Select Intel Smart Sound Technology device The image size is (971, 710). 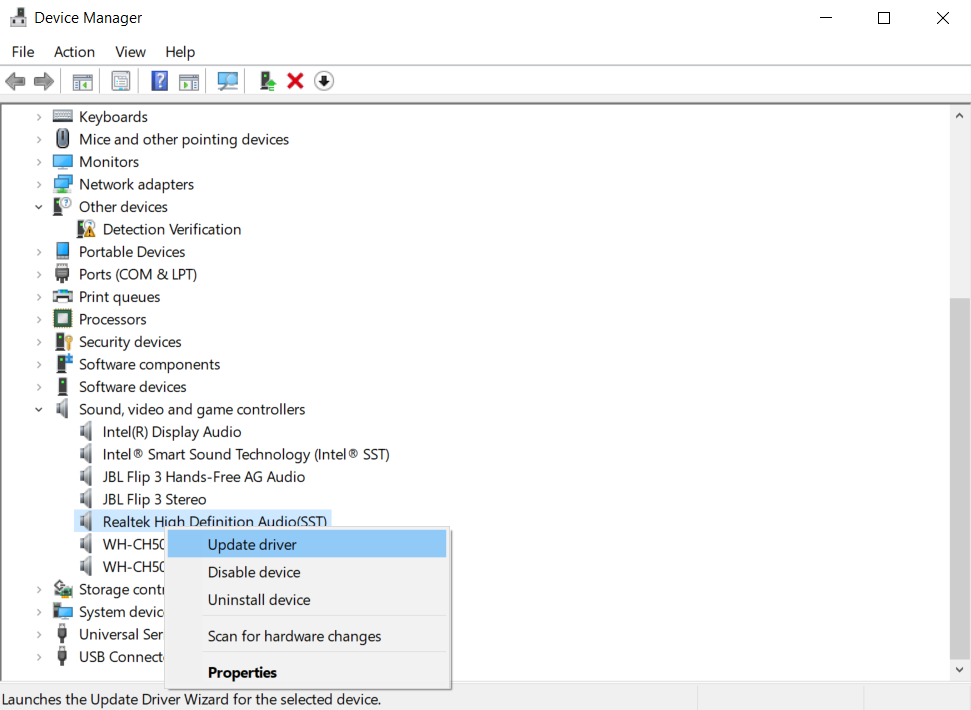tap(246, 454)
